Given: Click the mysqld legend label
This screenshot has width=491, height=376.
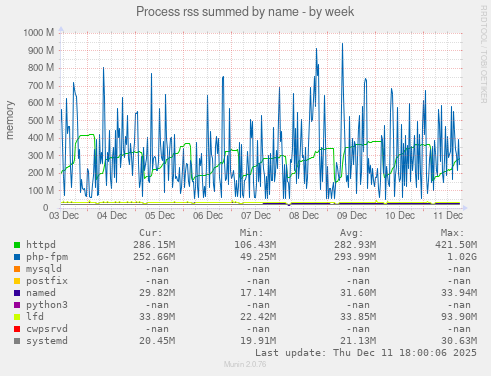Looking at the screenshot, I should [x=44, y=269].
